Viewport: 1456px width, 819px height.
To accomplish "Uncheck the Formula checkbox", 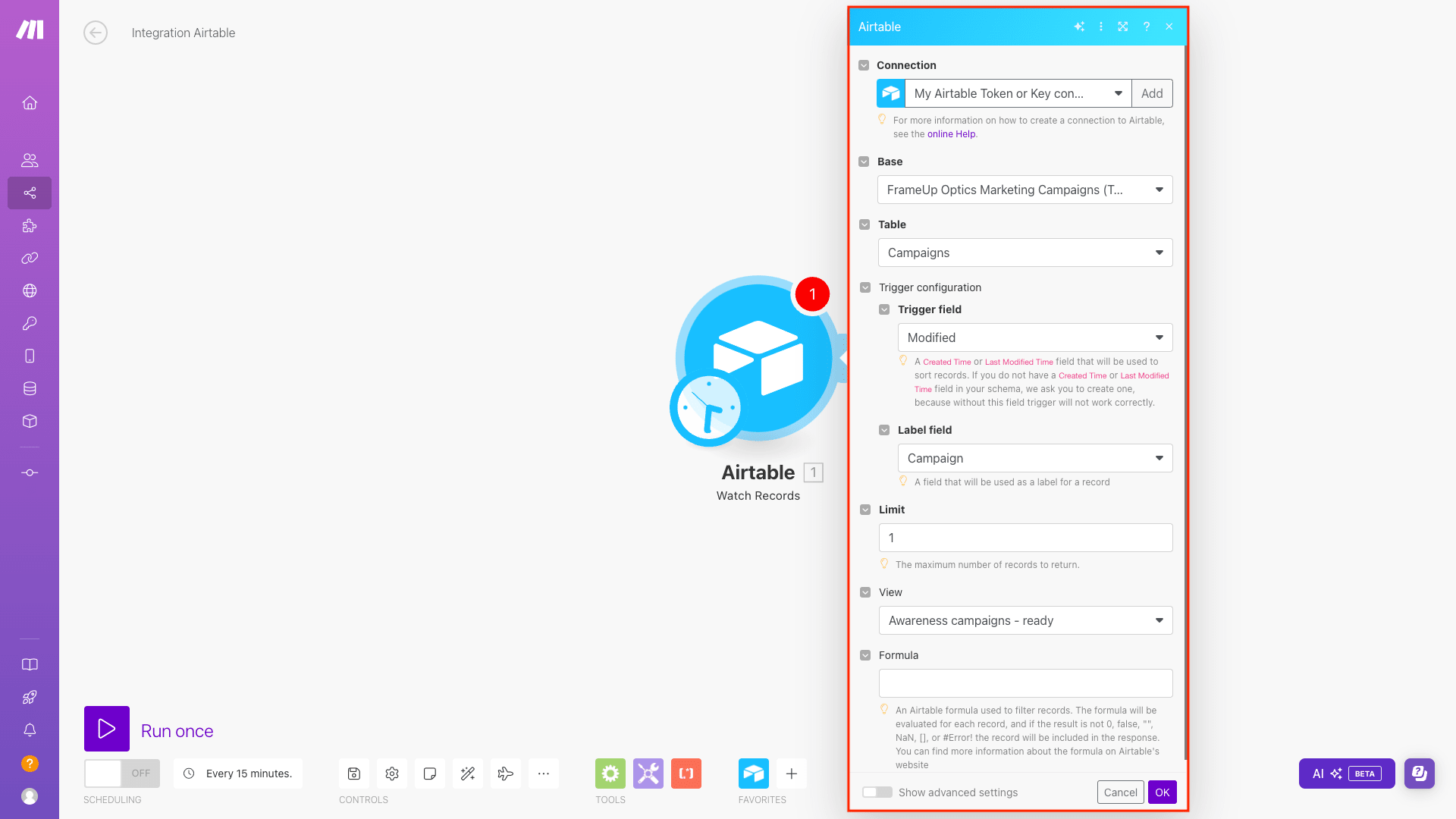I will [x=865, y=654].
